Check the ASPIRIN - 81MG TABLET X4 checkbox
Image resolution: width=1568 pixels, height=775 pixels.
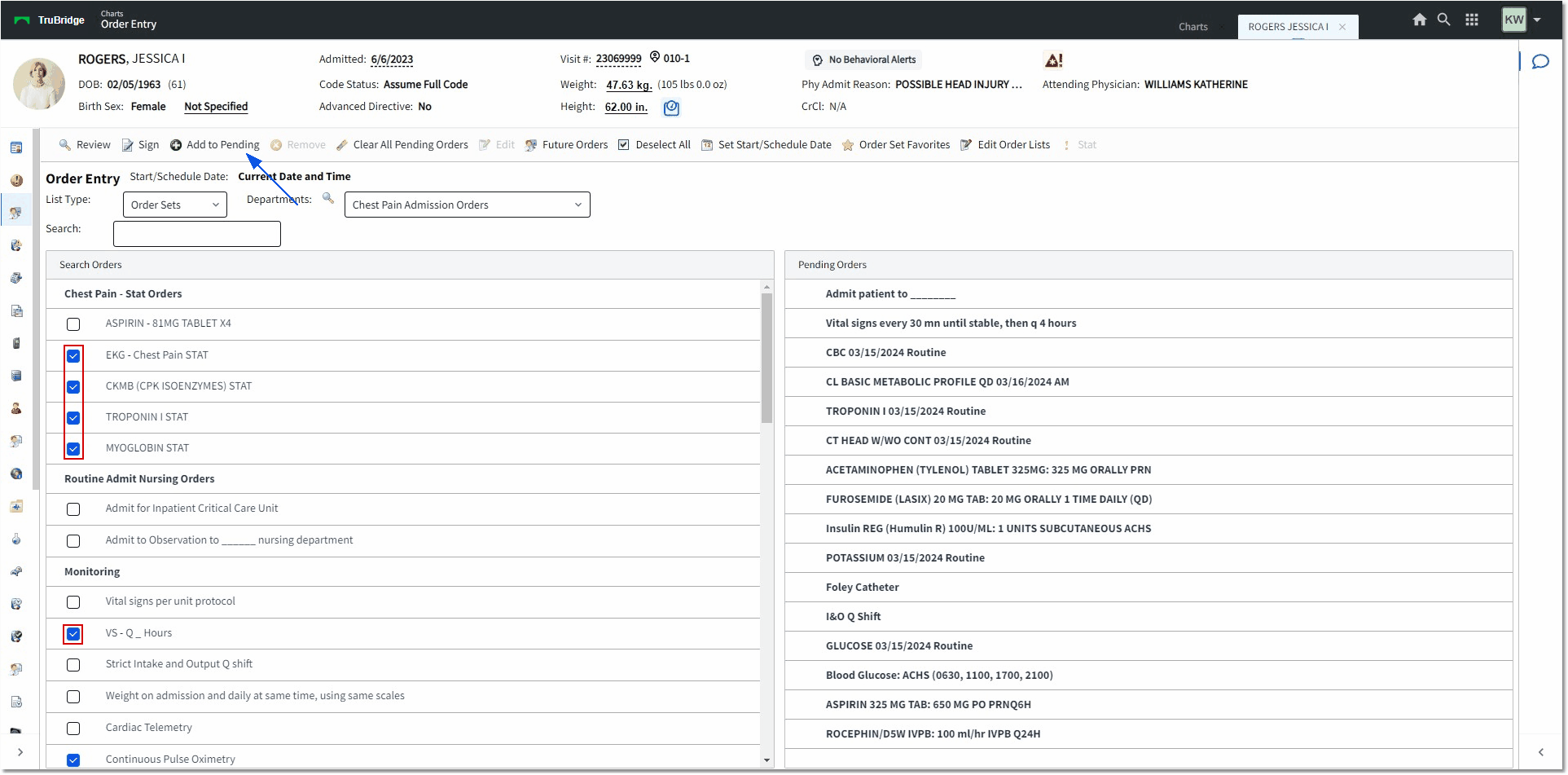pos(73,324)
